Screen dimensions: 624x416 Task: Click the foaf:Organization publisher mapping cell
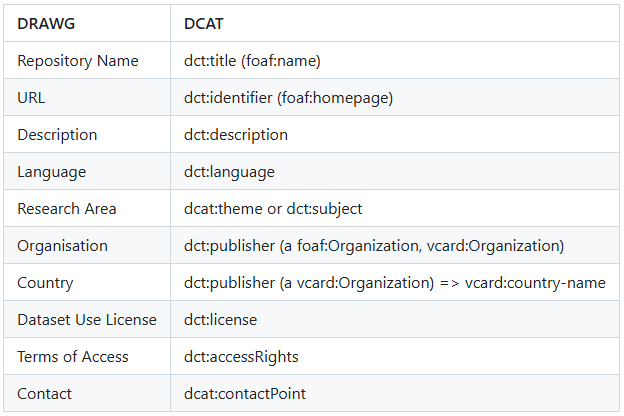(374, 246)
